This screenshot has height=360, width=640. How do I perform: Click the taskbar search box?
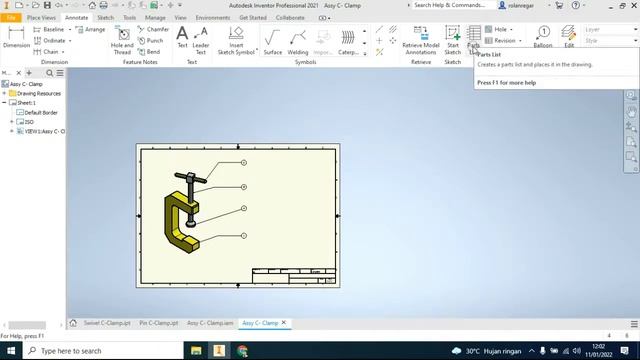coord(103,351)
